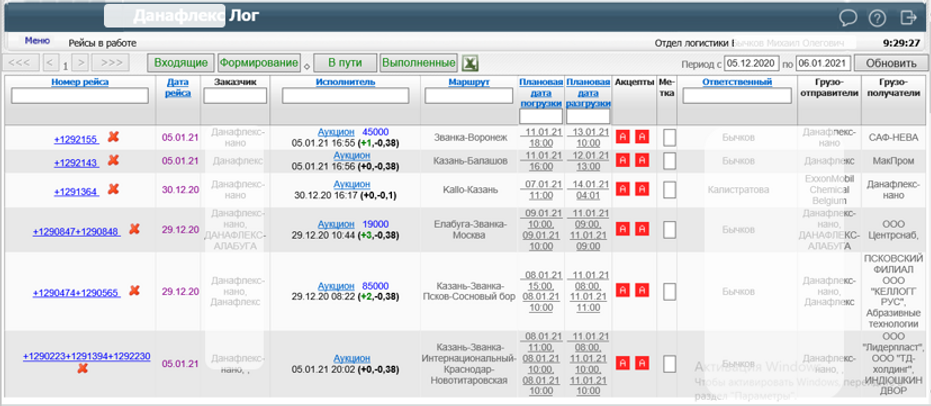The image size is (931, 406).
Task: Delete trip +1292143 with red cross
Action: point(113,160)
